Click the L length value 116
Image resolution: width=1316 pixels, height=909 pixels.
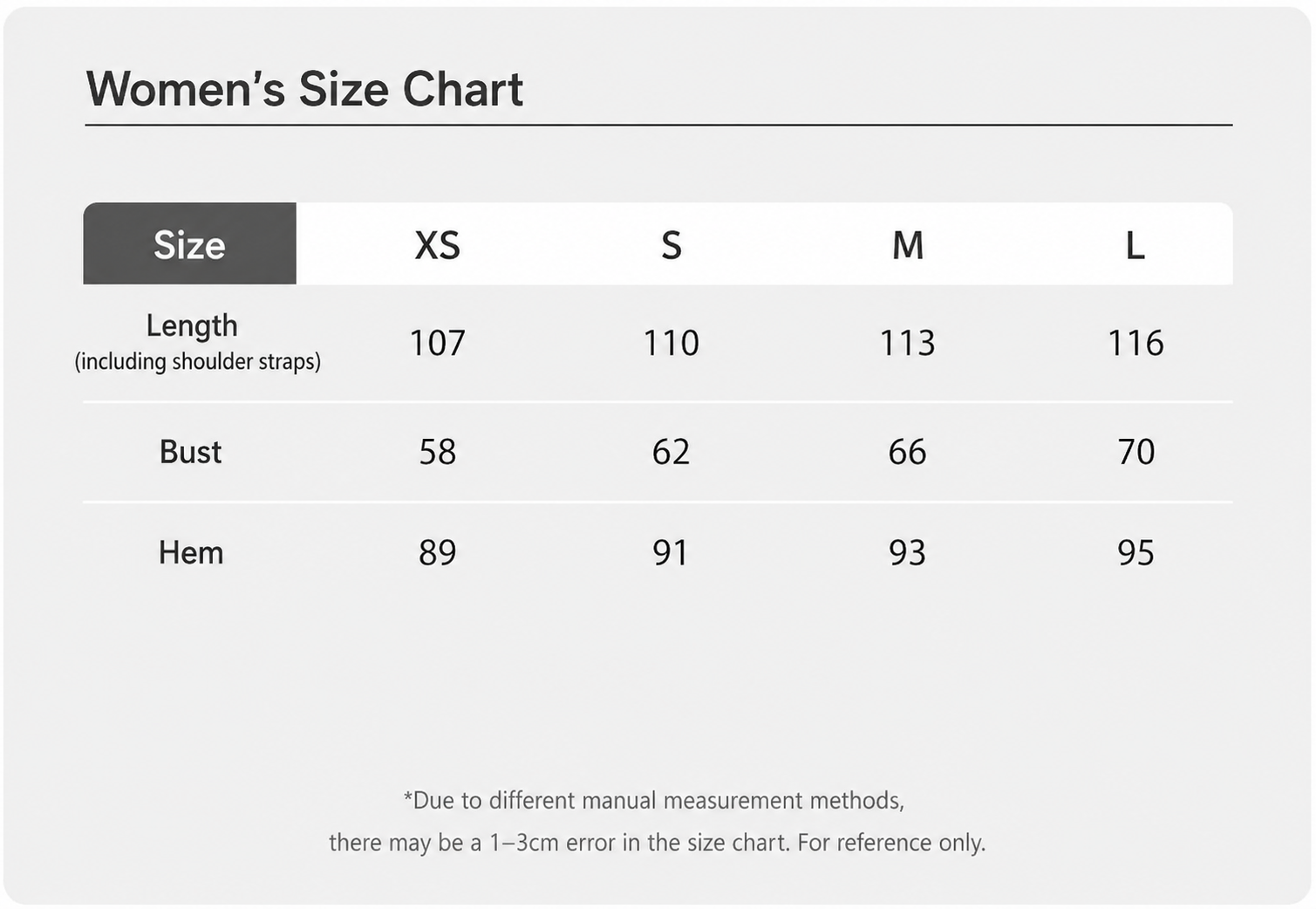pos(1135,343)
